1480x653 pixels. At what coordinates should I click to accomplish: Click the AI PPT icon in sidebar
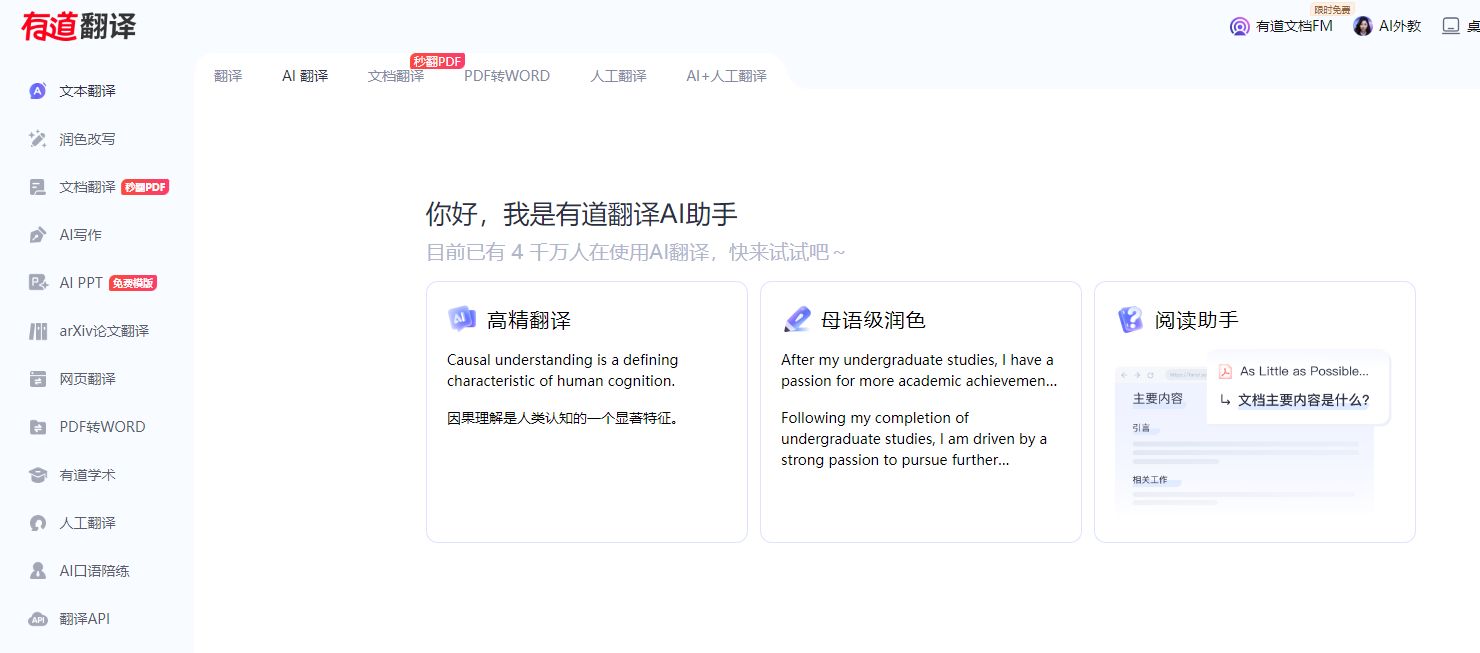[38, 283]
